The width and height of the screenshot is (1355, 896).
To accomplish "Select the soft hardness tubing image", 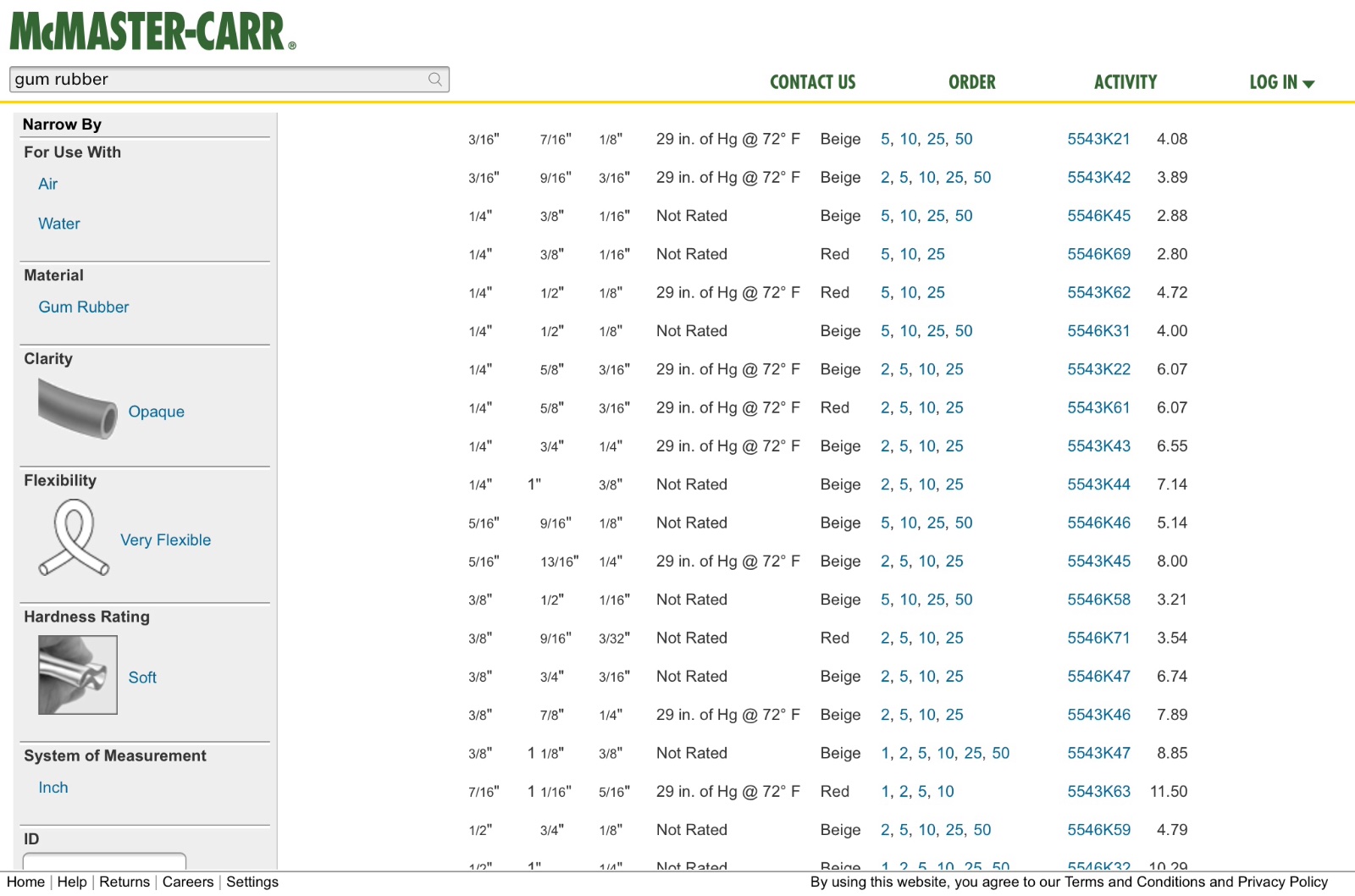I will 77,675.
